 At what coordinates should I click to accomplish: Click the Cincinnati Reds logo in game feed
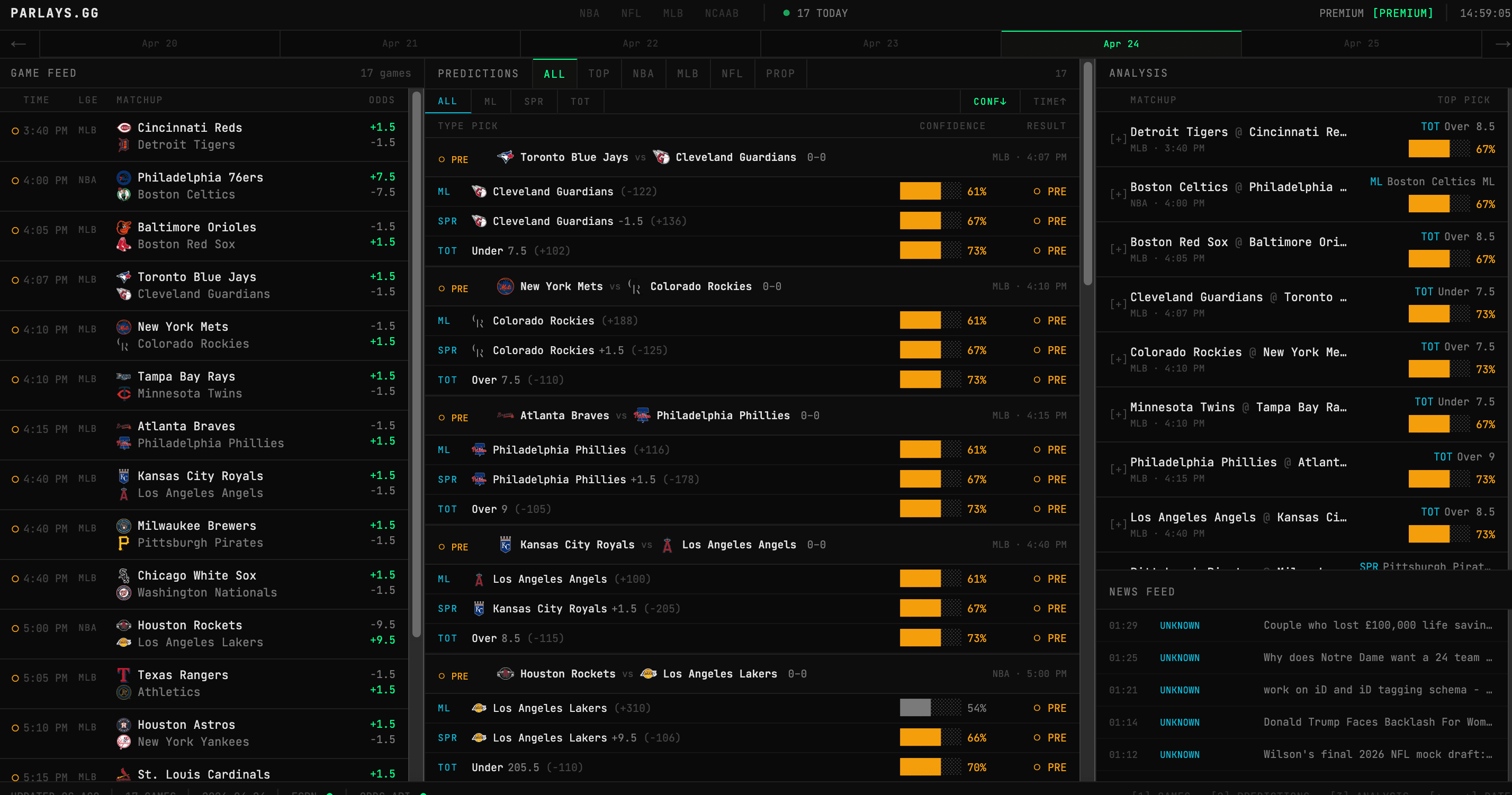pyautogui.click(x=123, y=128)
